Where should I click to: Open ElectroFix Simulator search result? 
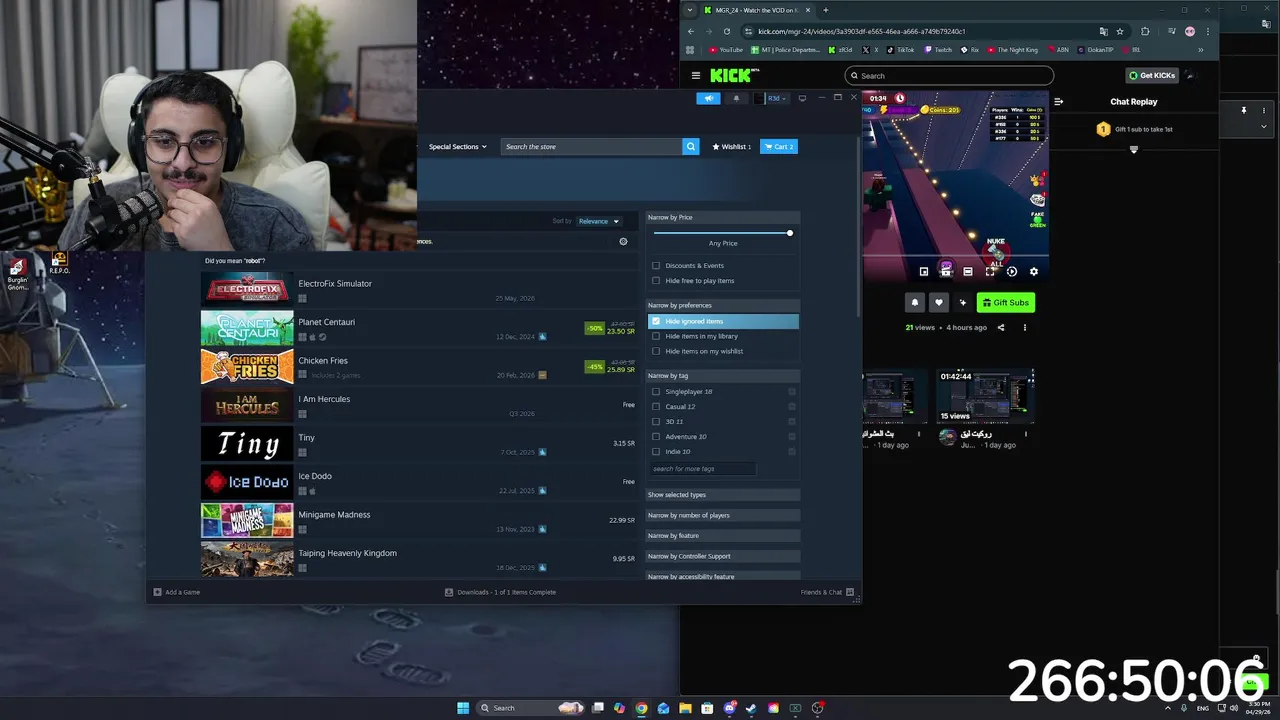(419, 290)
